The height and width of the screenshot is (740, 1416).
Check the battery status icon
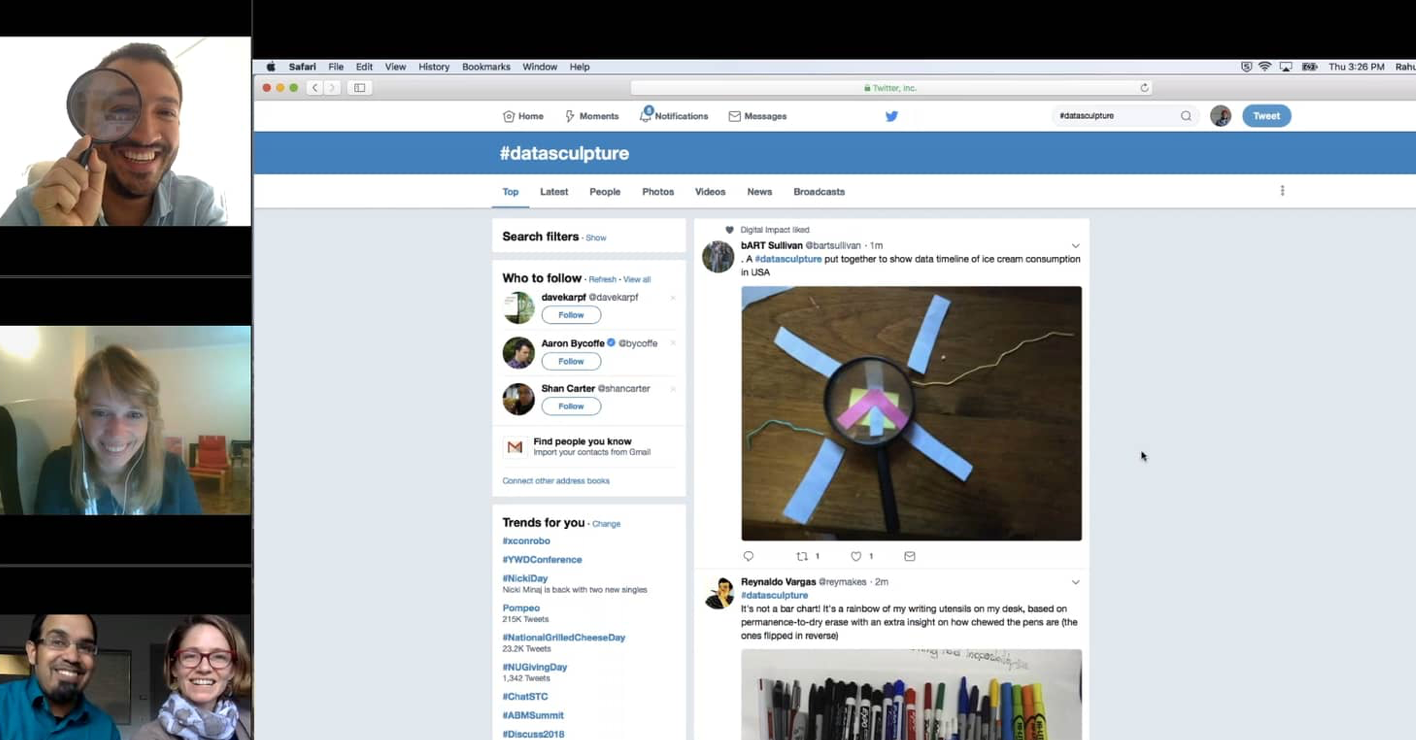1309,67
